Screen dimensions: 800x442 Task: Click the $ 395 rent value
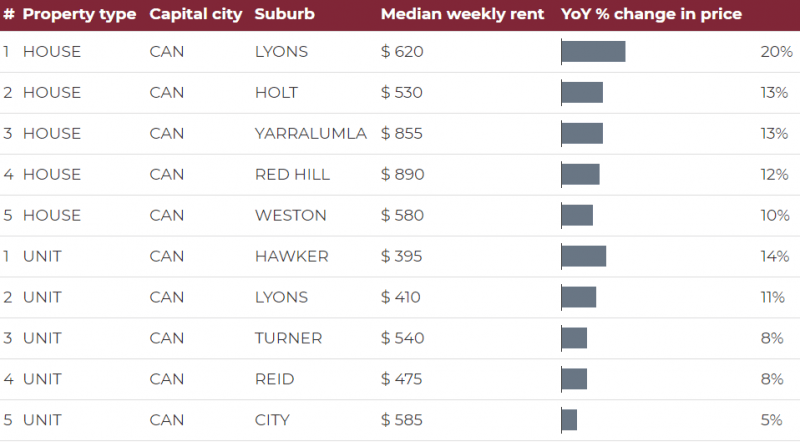pyautogui.click(x=402, y=256)
